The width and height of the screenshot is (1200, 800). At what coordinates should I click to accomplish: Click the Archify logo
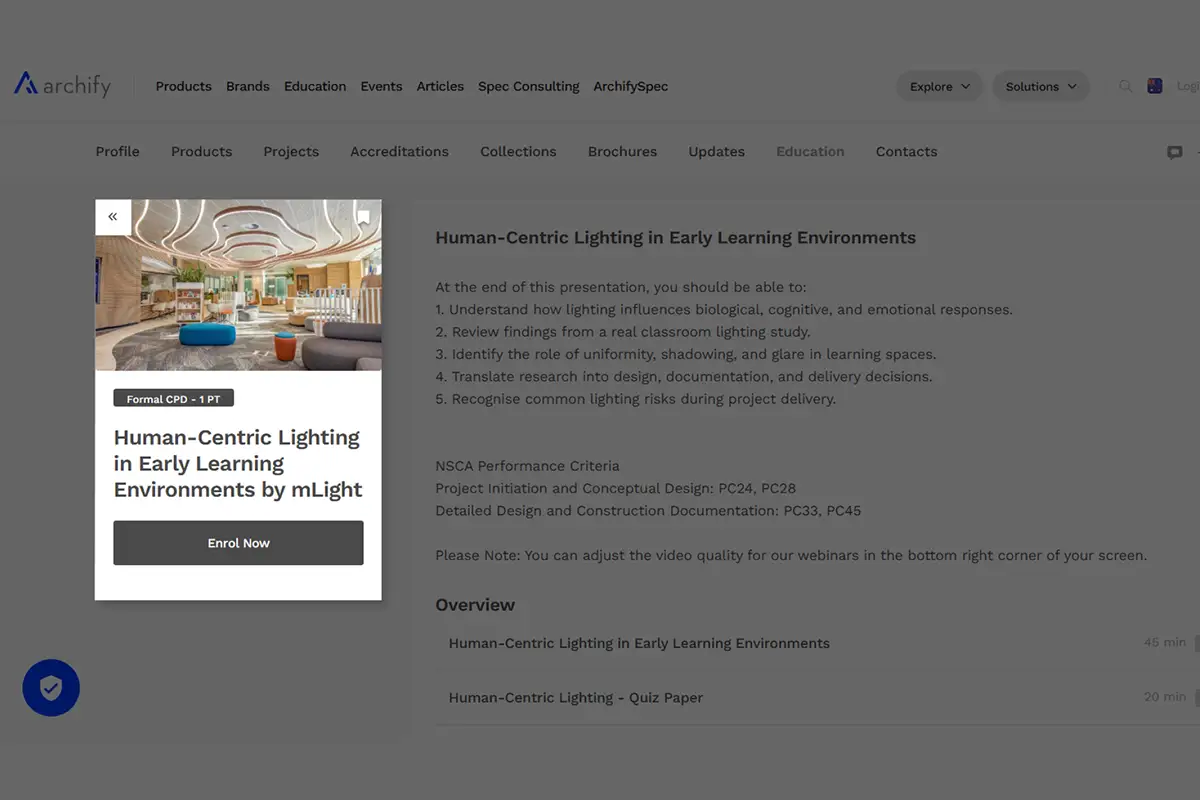[62, 85]
